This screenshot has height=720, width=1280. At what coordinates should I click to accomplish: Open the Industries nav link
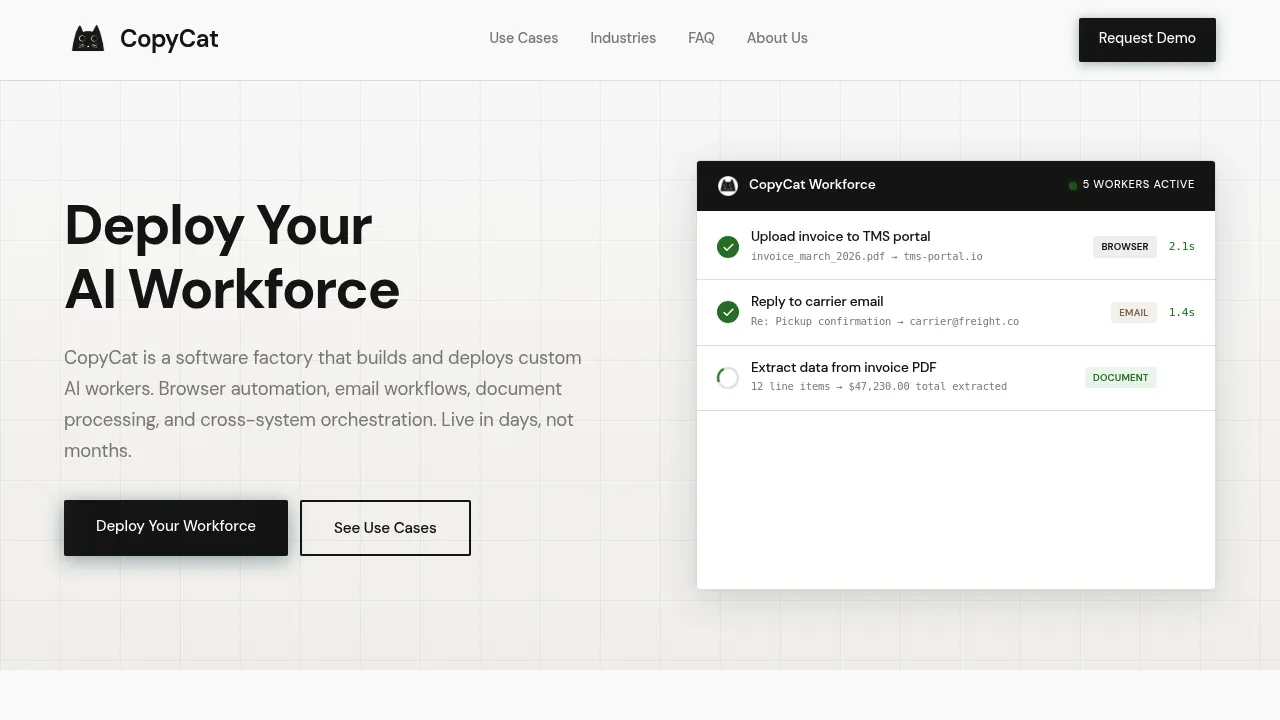tap(623, 38)
